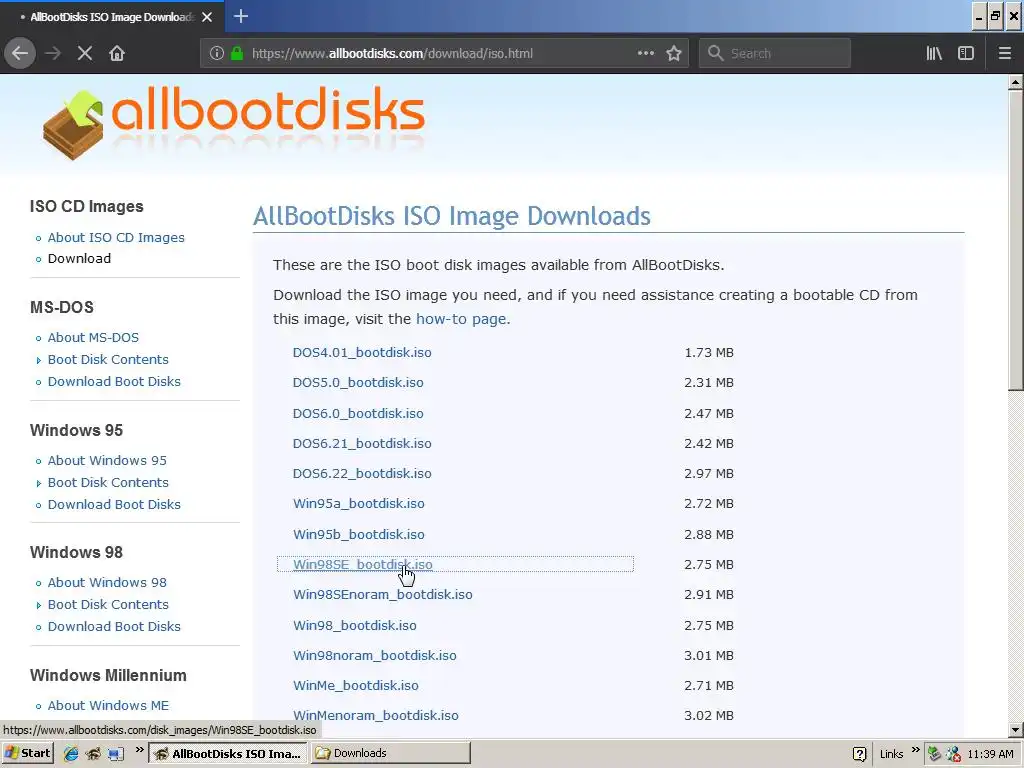Launch Internet Explorer from quick launch
The width and height of the screenshot is (1024, 768).
coord(71,754)
